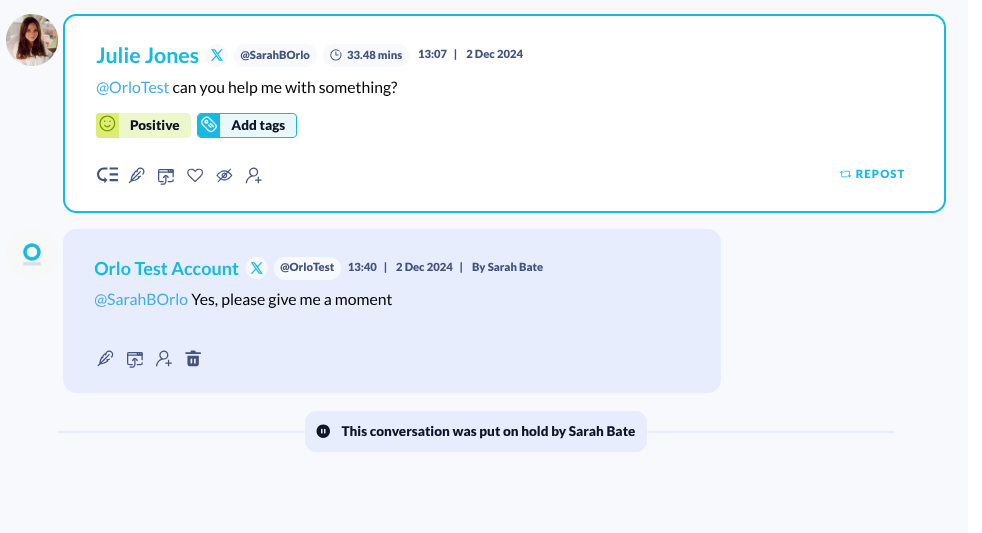Click the pause icon on the on-hold notice
982x533 pixels.
(323, 431)
